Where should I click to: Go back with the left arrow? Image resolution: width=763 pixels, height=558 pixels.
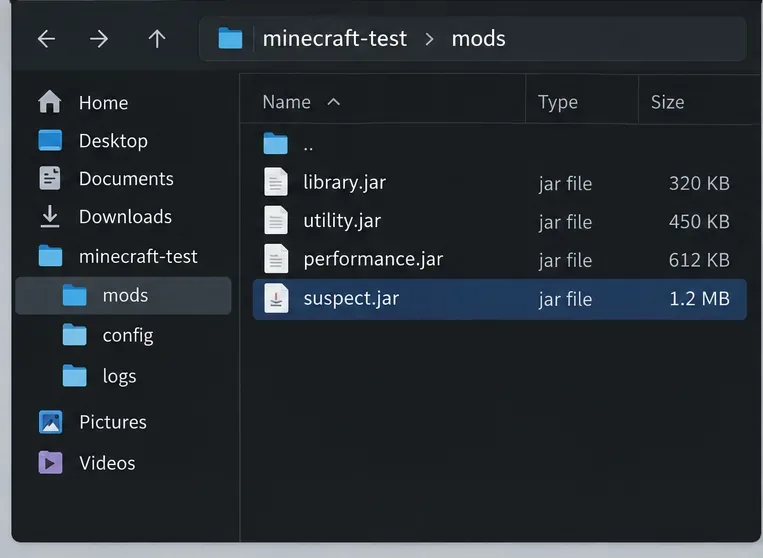47,39
